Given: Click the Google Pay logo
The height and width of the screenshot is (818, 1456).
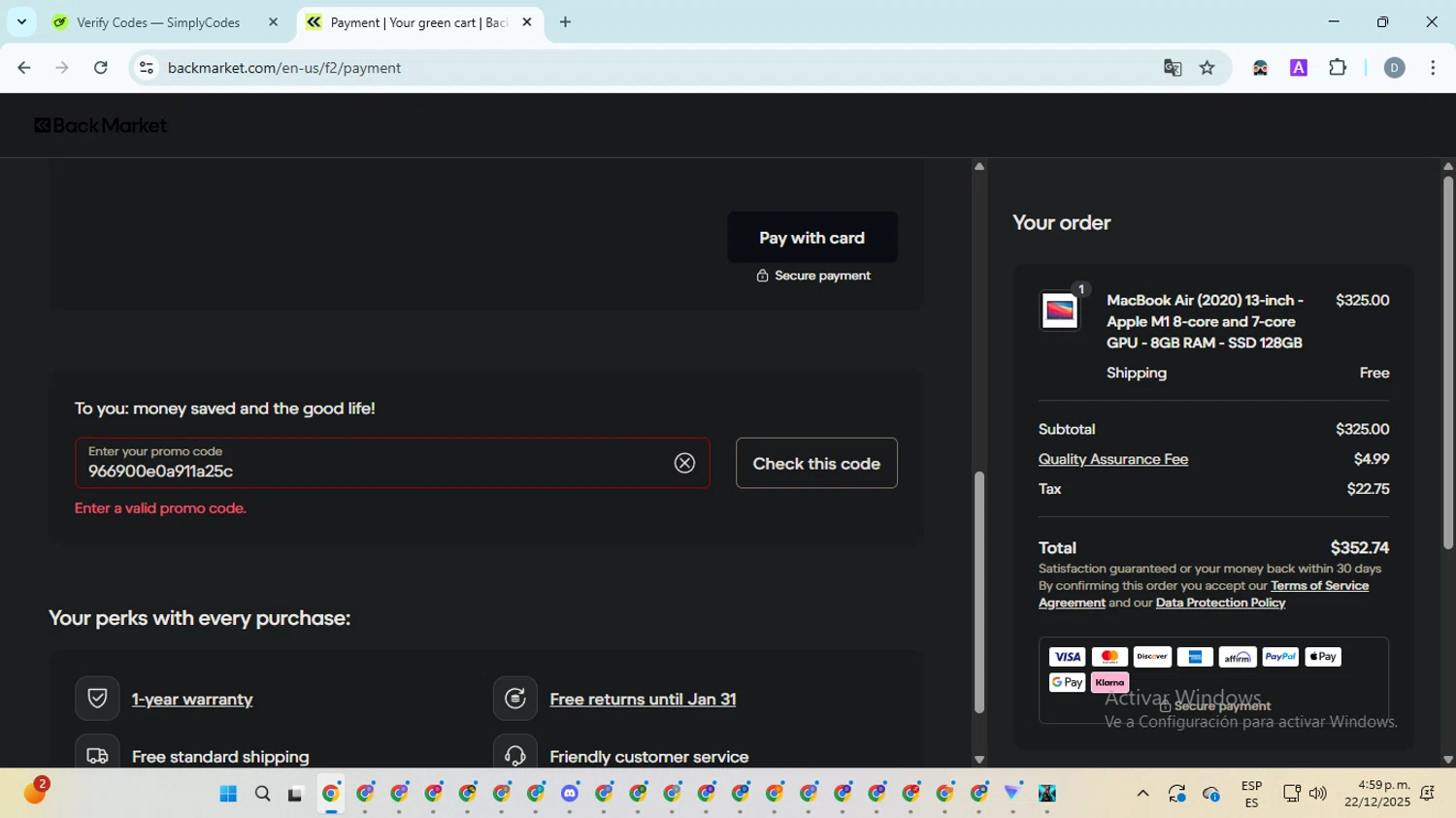Looking at the screenshot, I should [x=1067, y=682].
